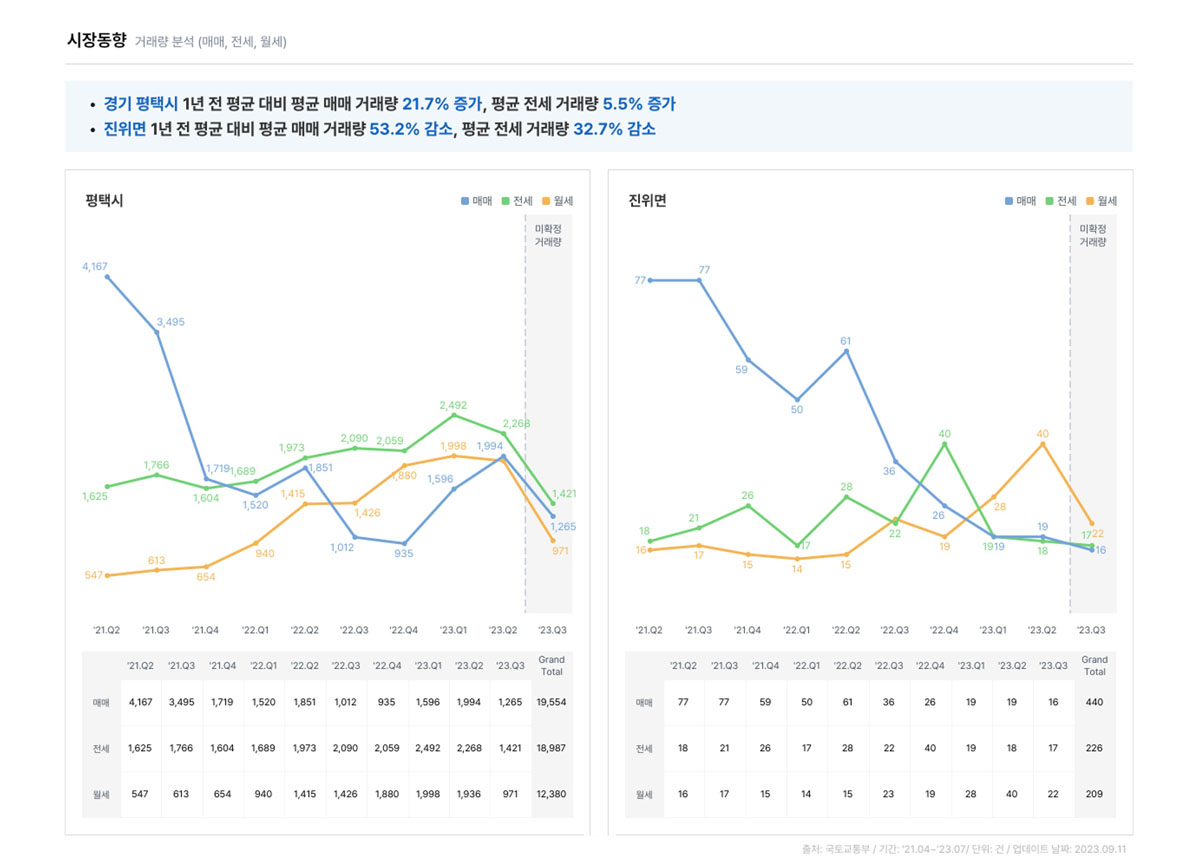This screenshot has height=858, width=1200.
Task: Toggle the 전세 legend entry in 진위면 chart
Action: click(x=1061, y=201)
